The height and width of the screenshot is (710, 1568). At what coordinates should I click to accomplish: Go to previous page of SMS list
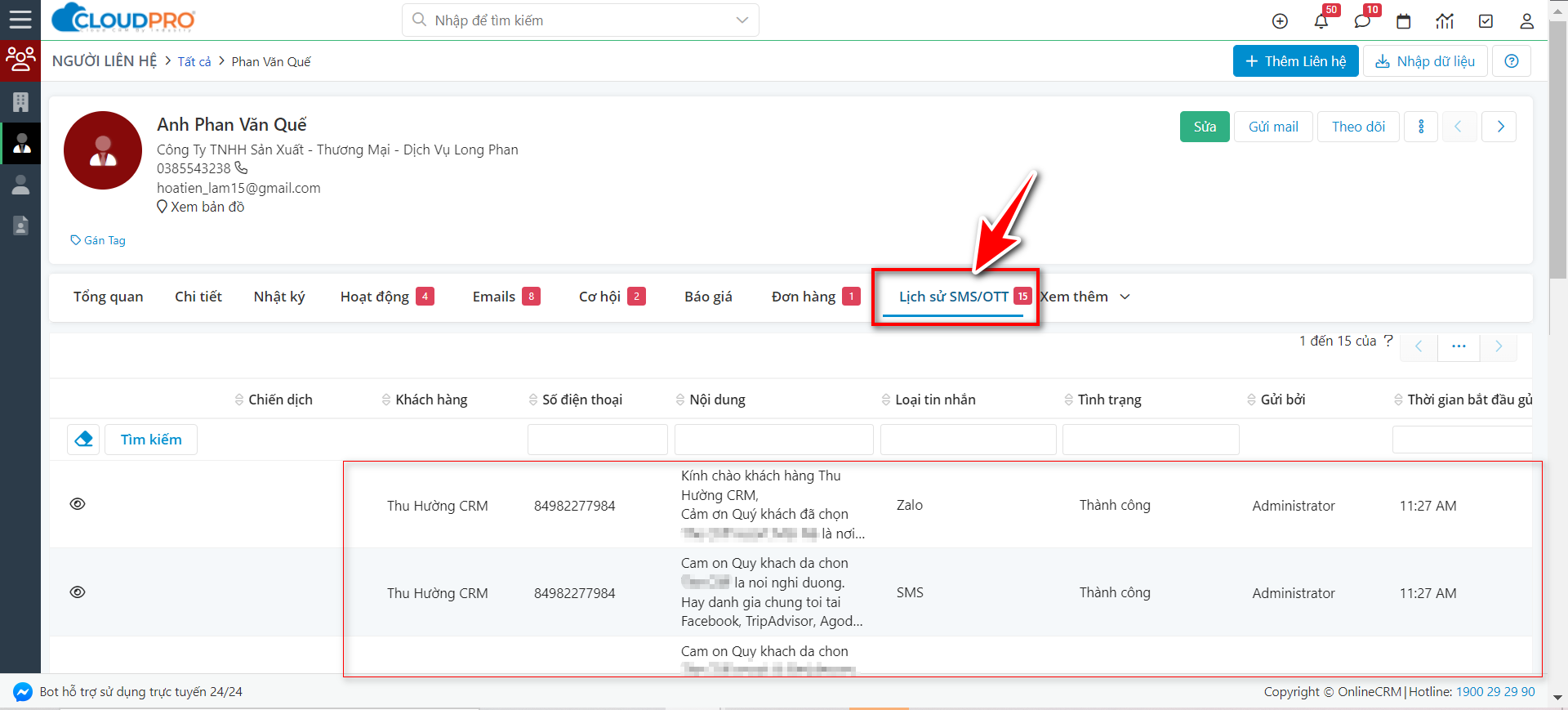pos(1419,346)
